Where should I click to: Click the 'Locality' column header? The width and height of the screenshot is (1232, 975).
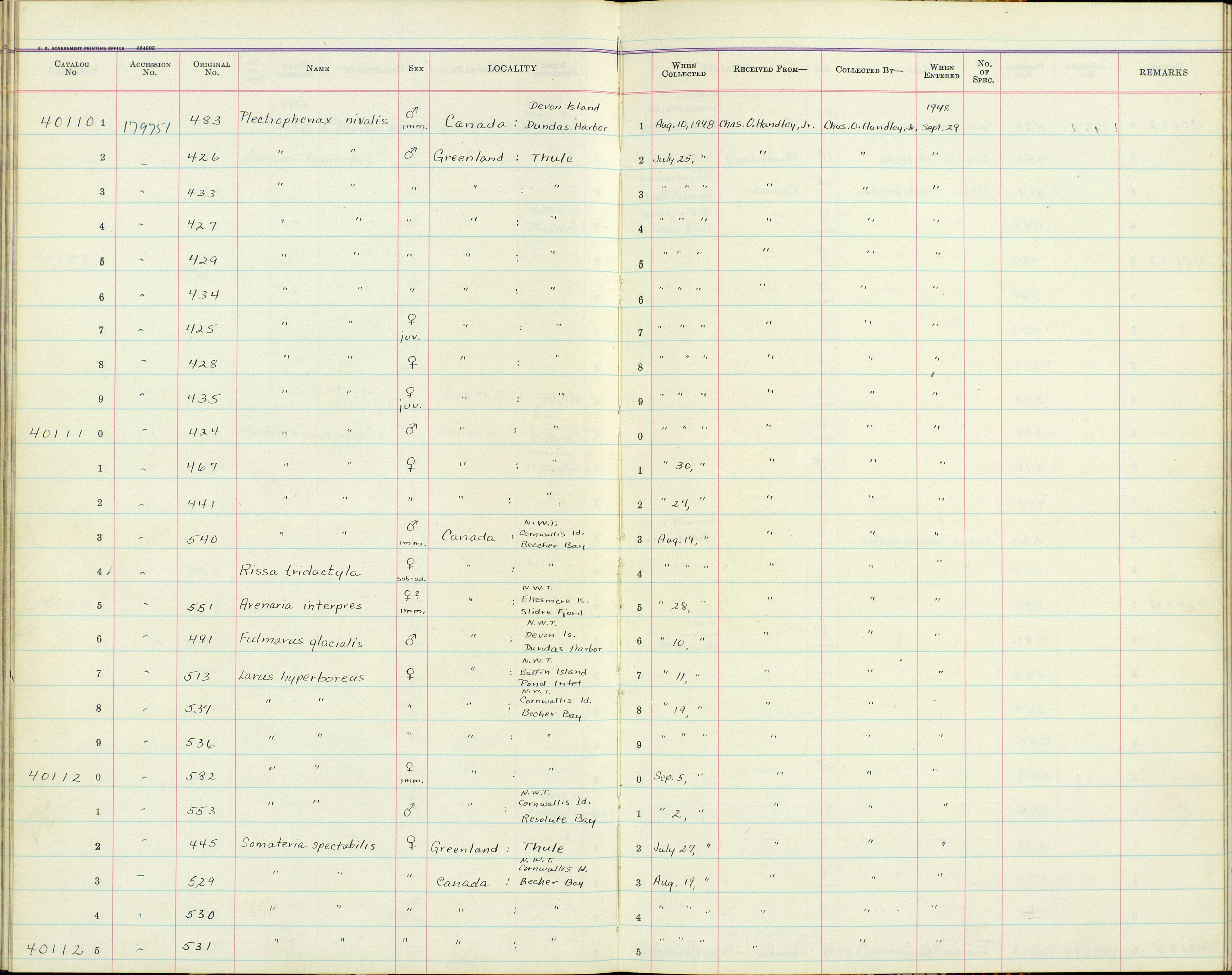click(512, 68)
